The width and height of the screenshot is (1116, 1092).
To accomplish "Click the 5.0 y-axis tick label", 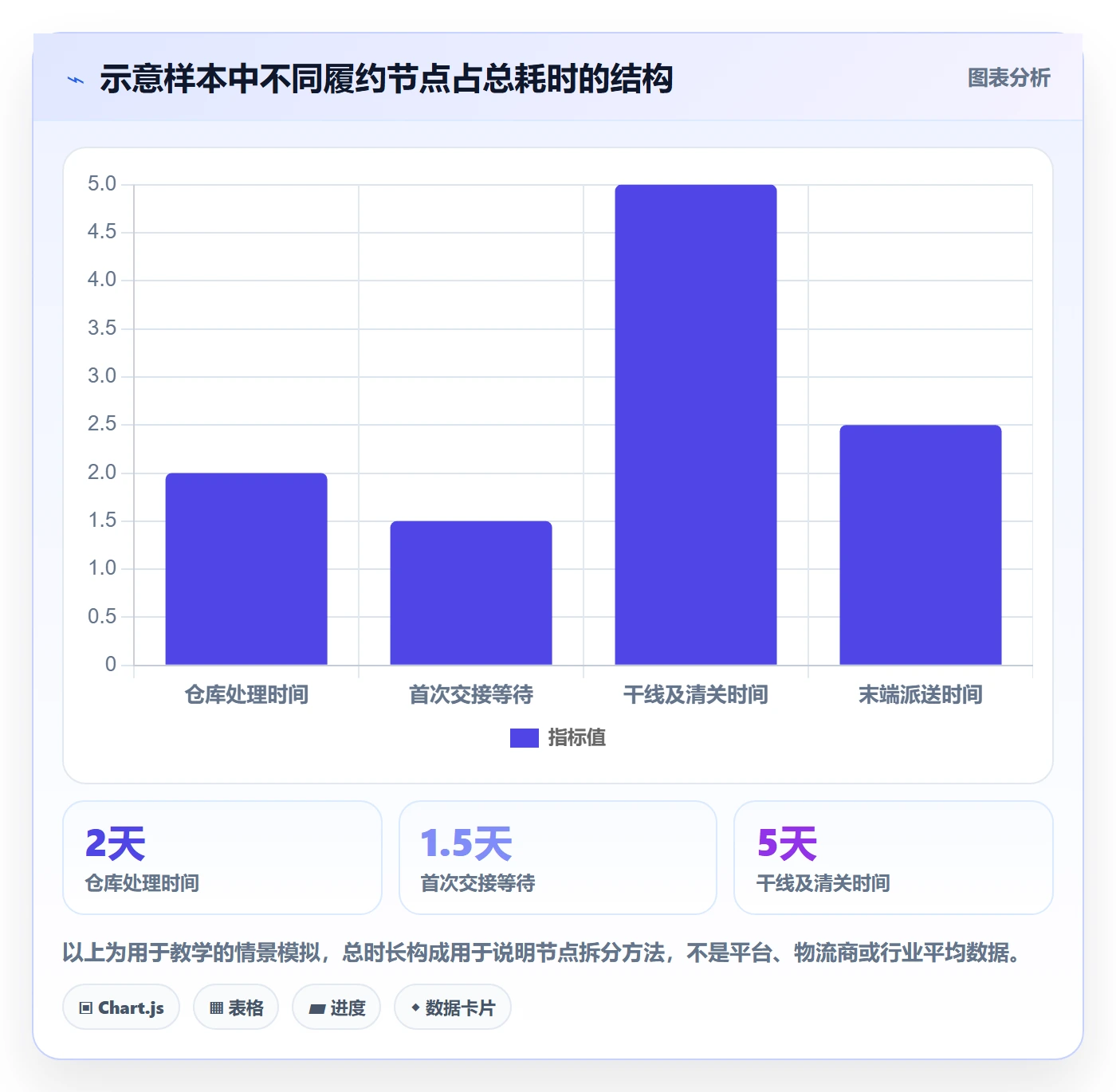I will point(102,184).
